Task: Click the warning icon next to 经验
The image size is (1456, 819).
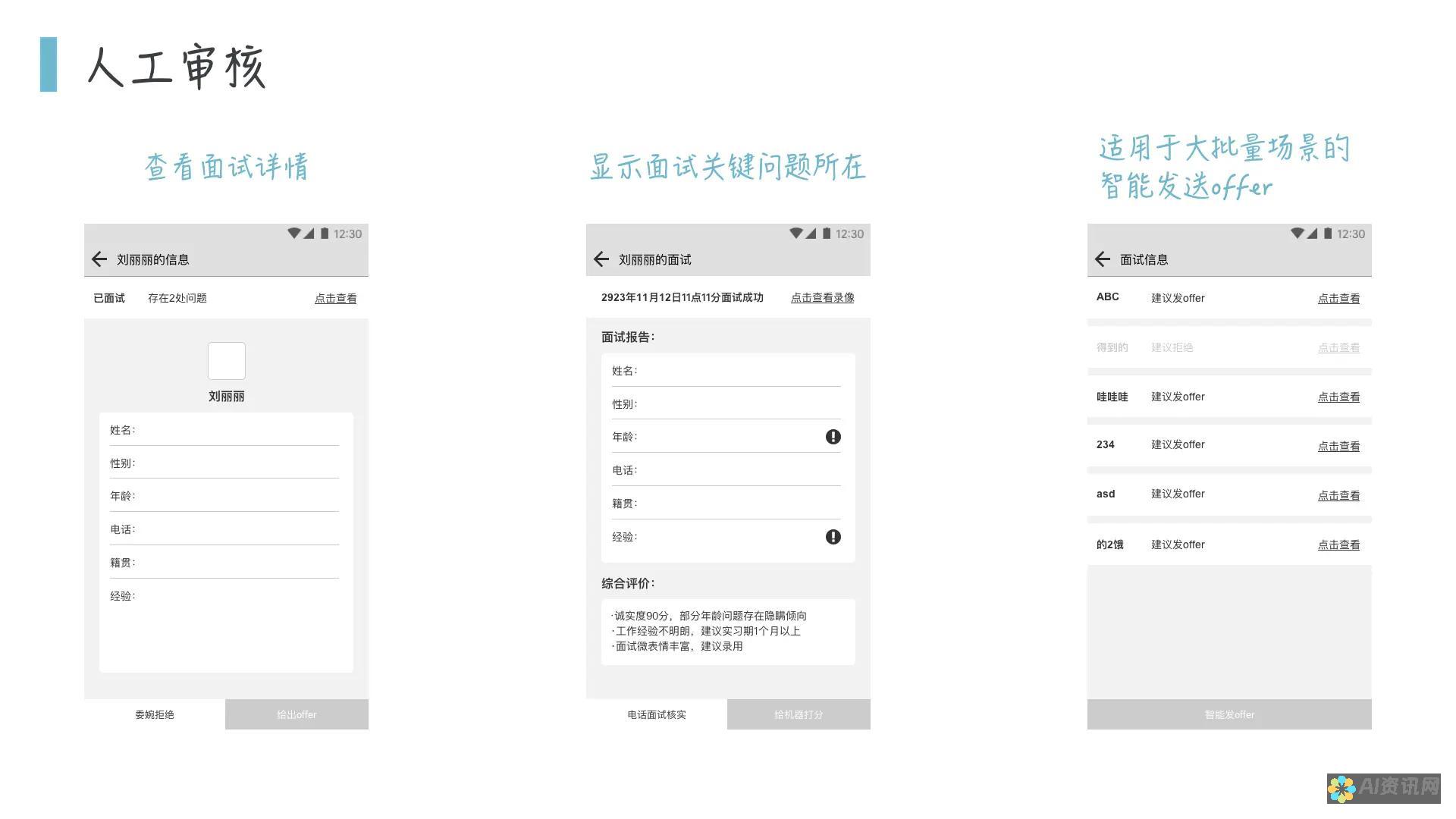Action: pos(832,537)
